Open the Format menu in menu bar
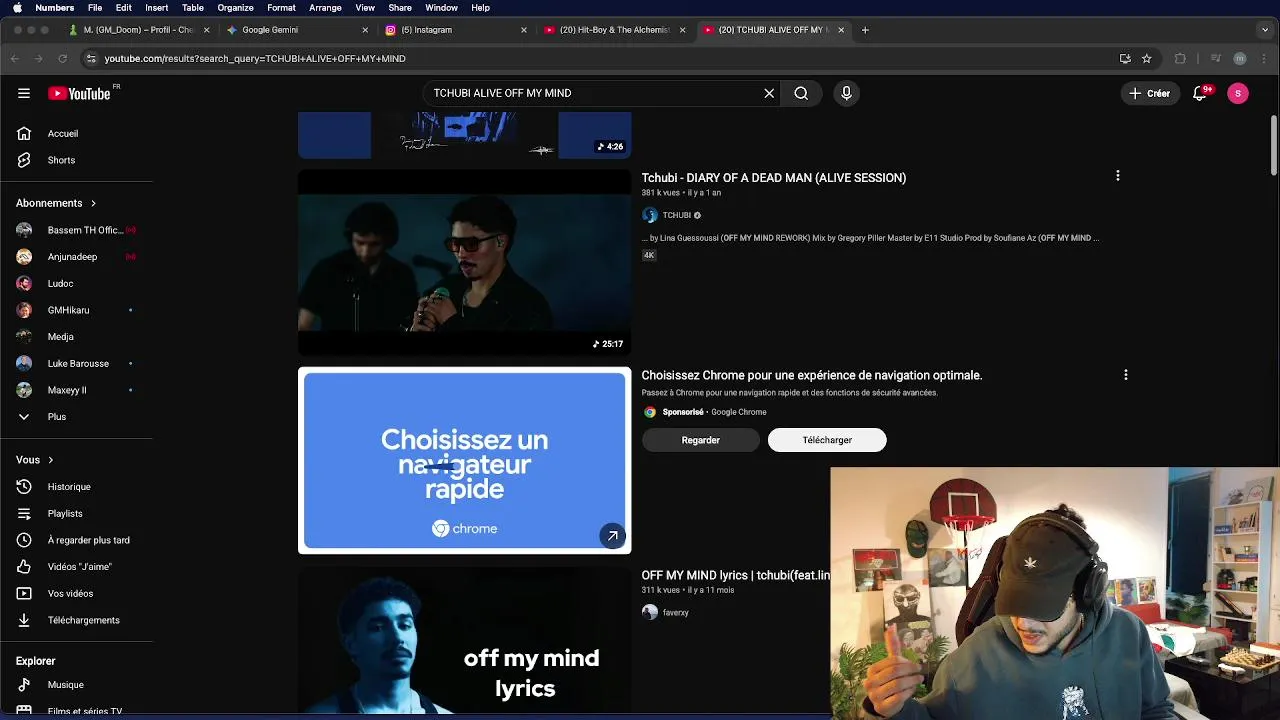 pos(281,8)
